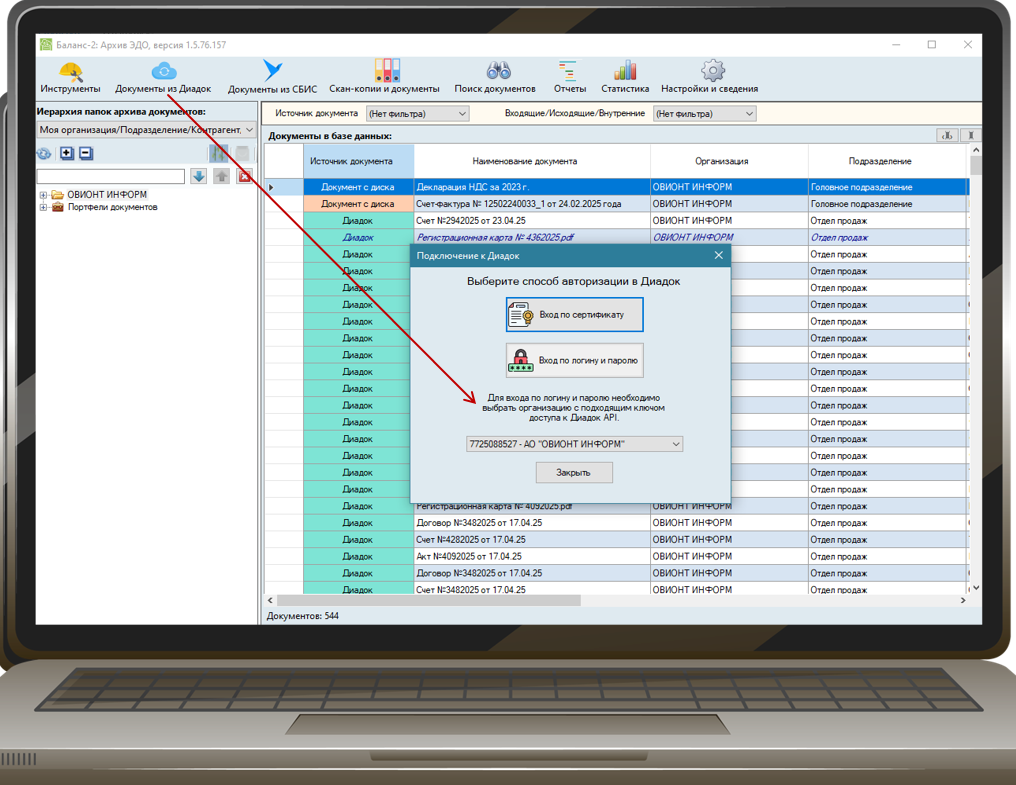The height and width of the screenshot is (785, 1016).
Task: Clear tree search with red X button
Action: point(244,176)
